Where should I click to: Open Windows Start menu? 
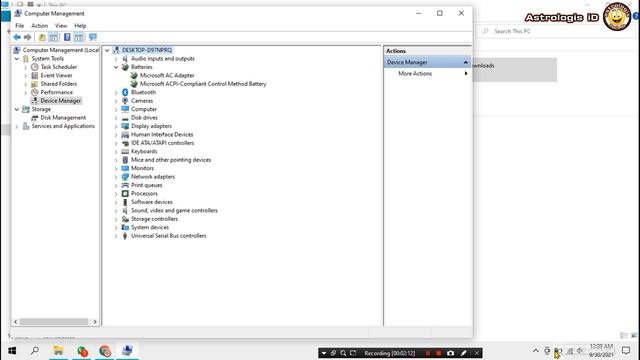click(12, 351)
